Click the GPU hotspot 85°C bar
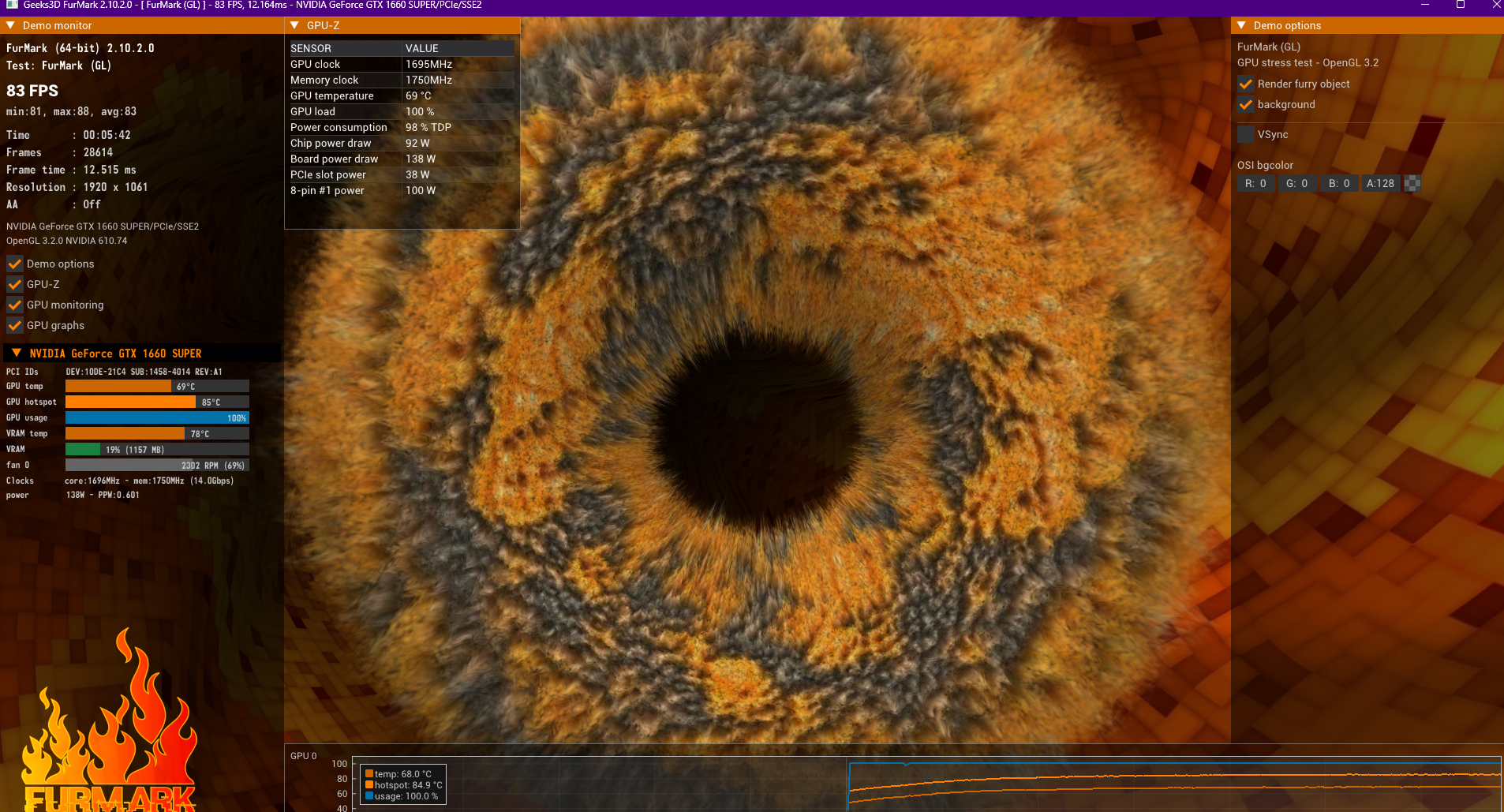This screenshot has height=812, width=1504. click(x=157, y=402)
